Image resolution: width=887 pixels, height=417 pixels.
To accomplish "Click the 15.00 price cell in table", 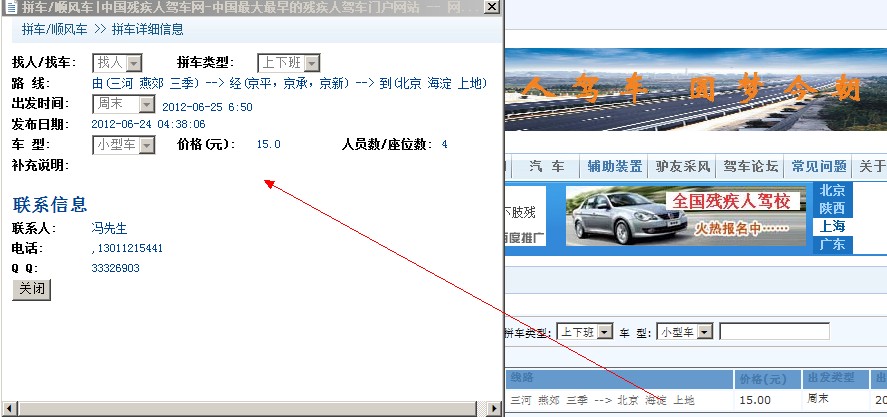I will click(x=755, y=400).
